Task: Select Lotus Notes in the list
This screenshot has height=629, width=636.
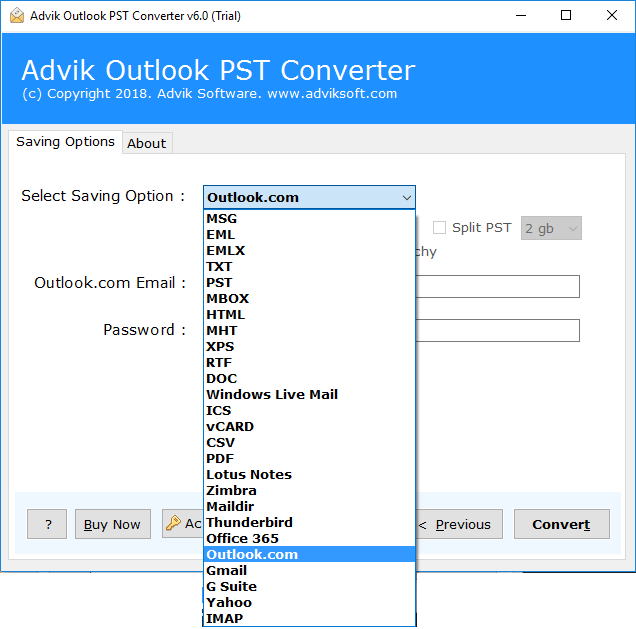Action: tap(309, 475)
